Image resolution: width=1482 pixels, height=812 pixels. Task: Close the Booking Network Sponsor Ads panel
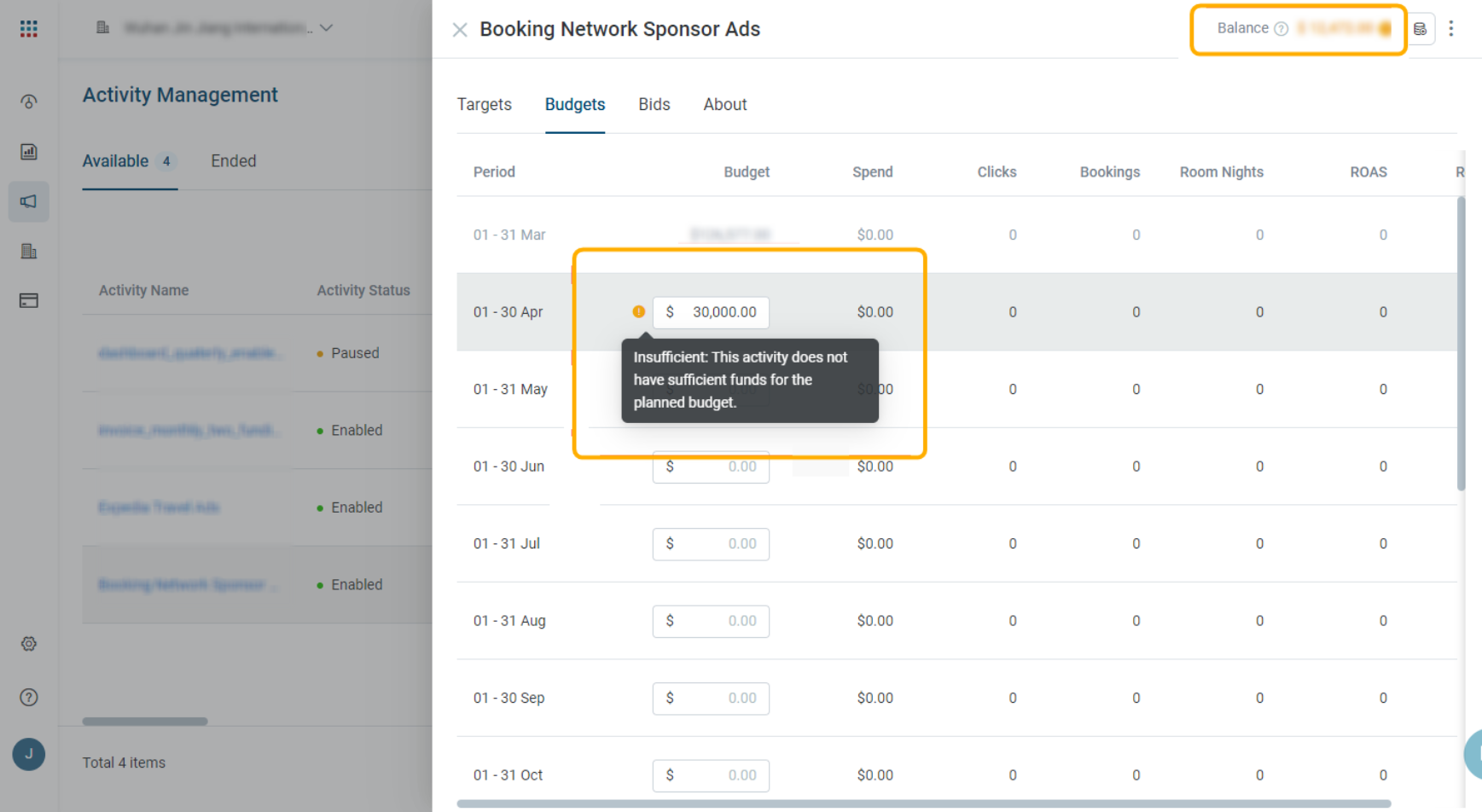(x=460, y=31)
